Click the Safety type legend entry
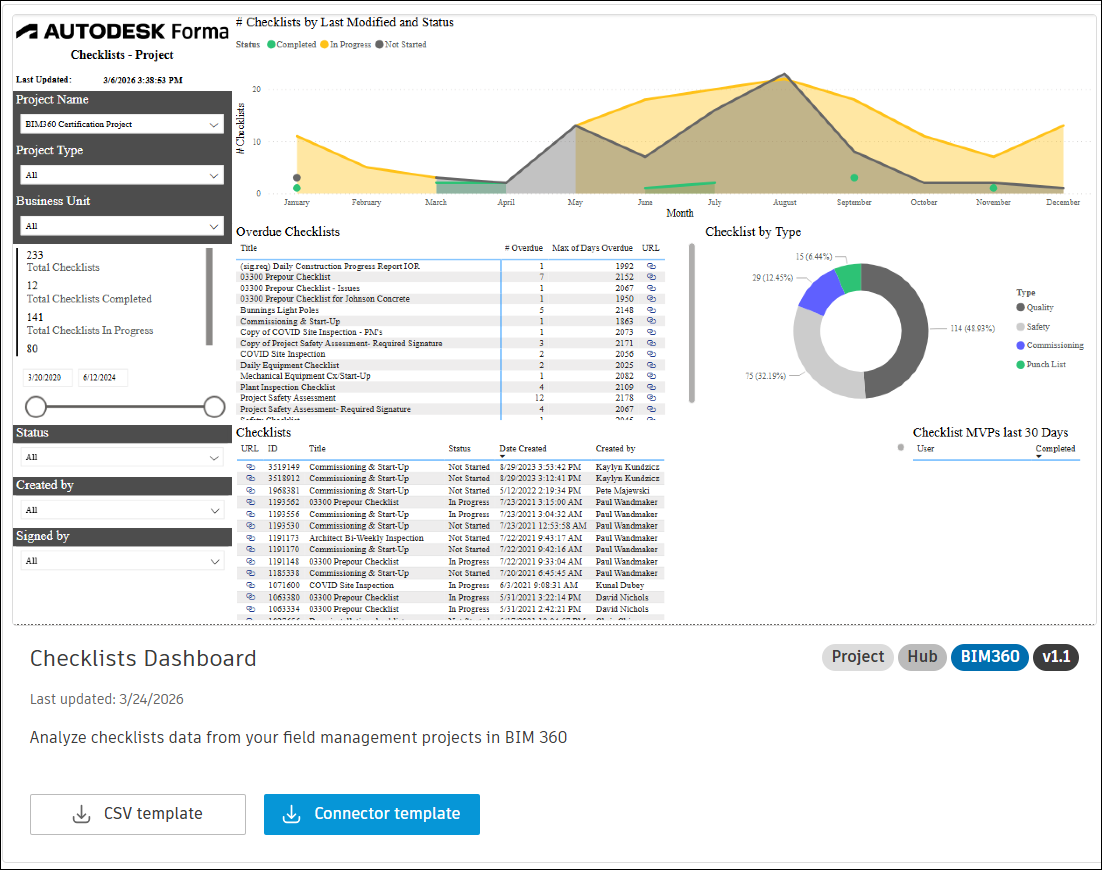This screenshot has width=1102, height=870. (1033, 327)
